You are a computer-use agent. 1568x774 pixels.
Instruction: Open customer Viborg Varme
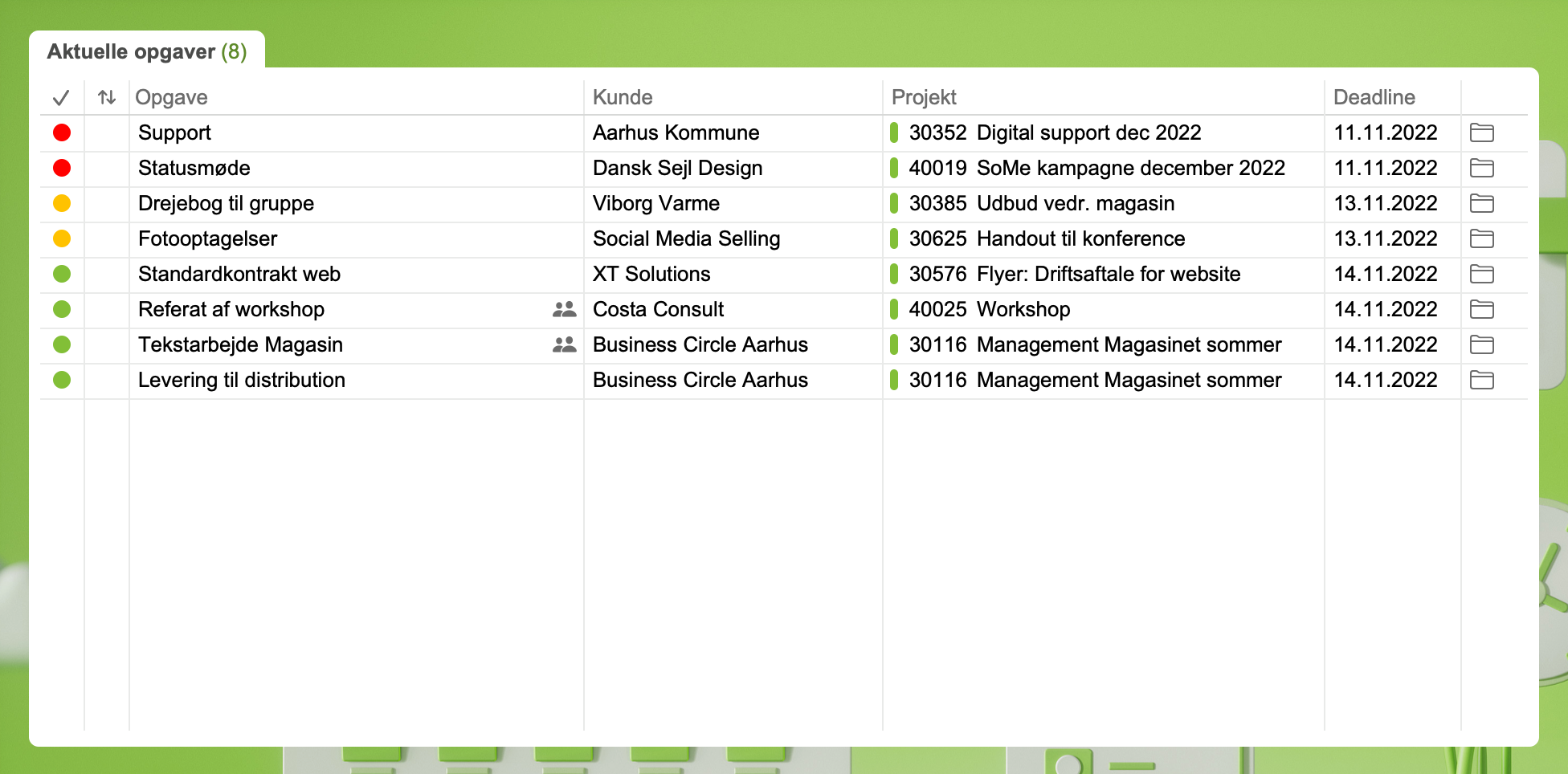[x=655, y=204]
